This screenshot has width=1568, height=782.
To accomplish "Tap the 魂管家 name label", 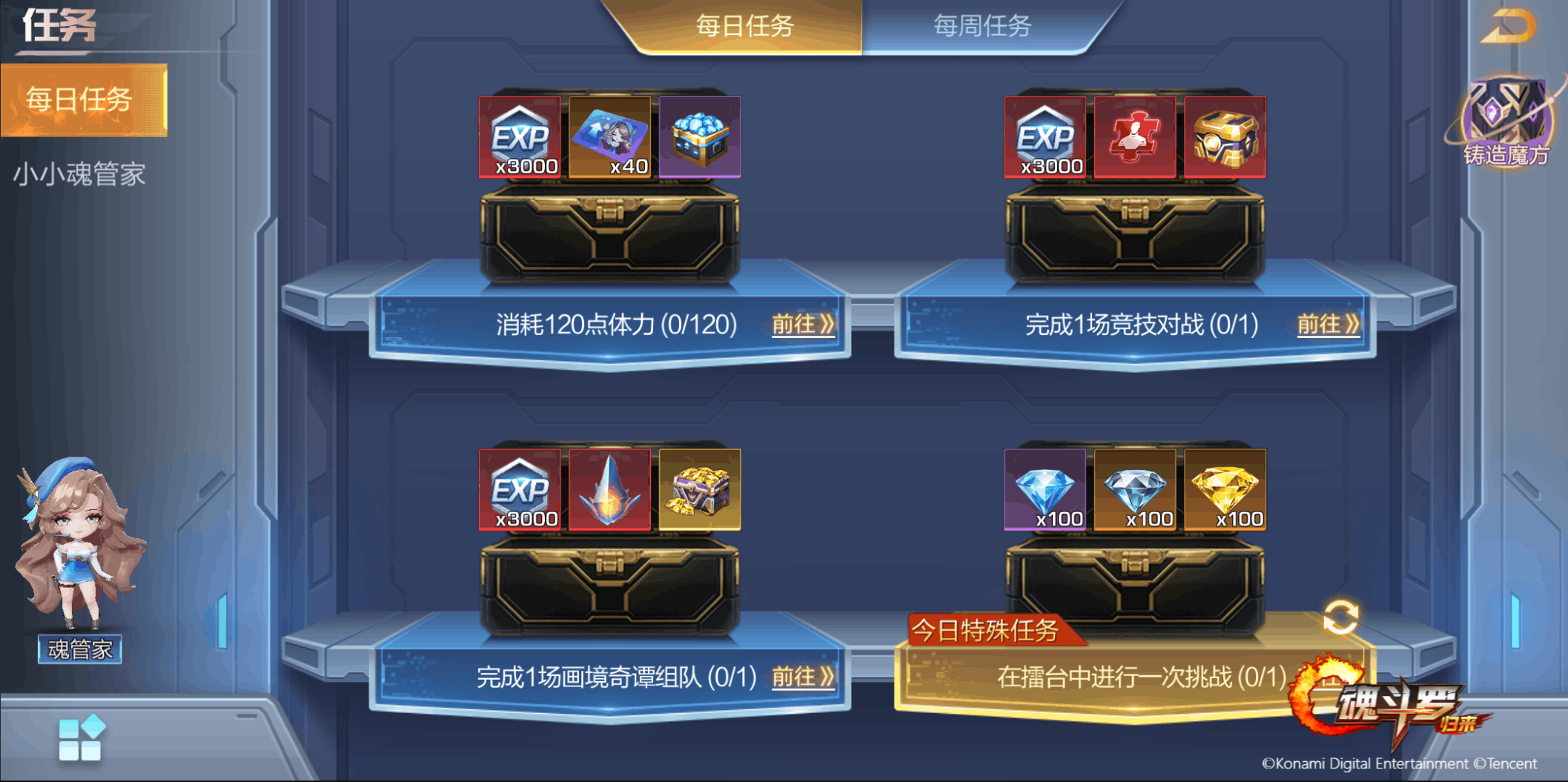I will tap(80, 649).
